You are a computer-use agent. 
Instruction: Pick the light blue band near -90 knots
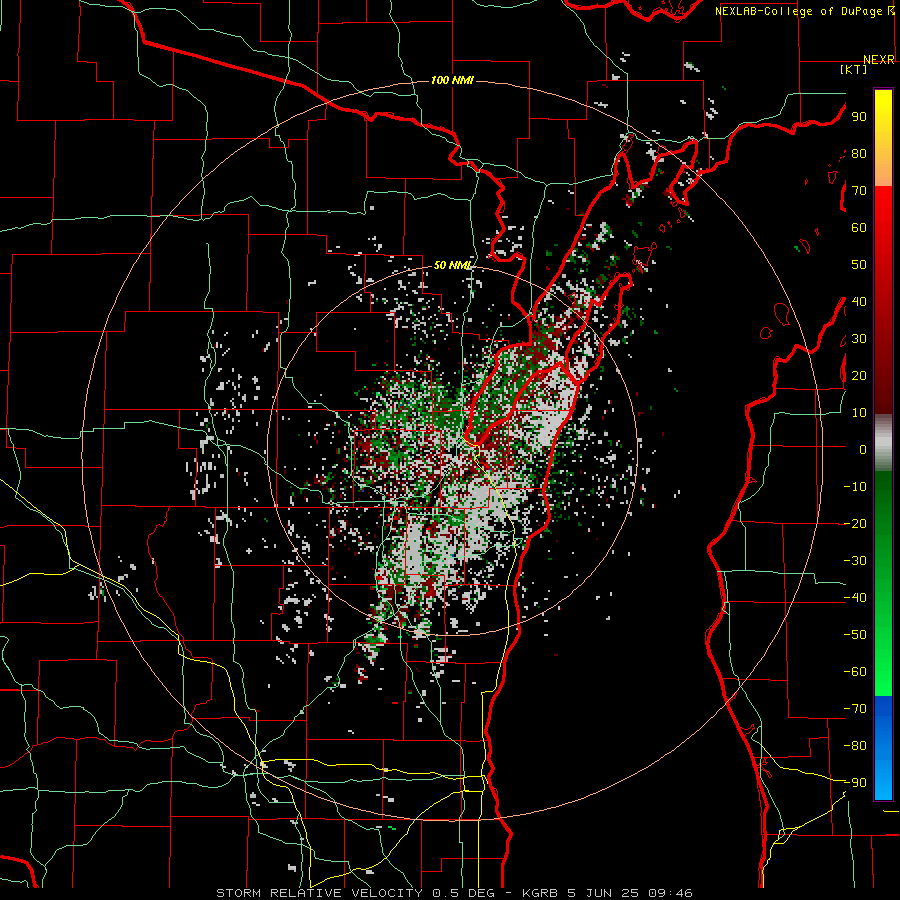click(883, 781)
